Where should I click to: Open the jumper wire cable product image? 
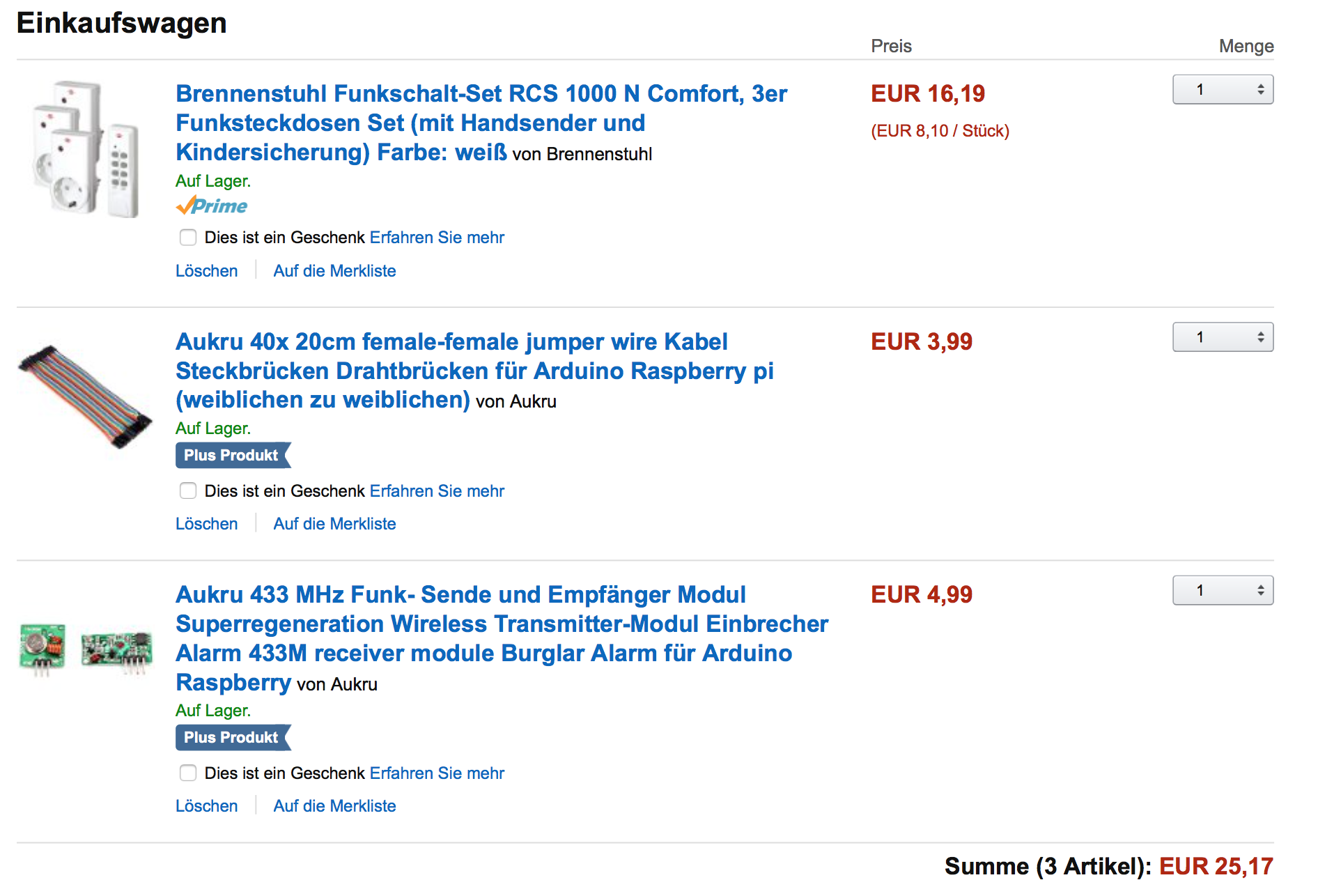pyautogui.click(x=85, y=396)
